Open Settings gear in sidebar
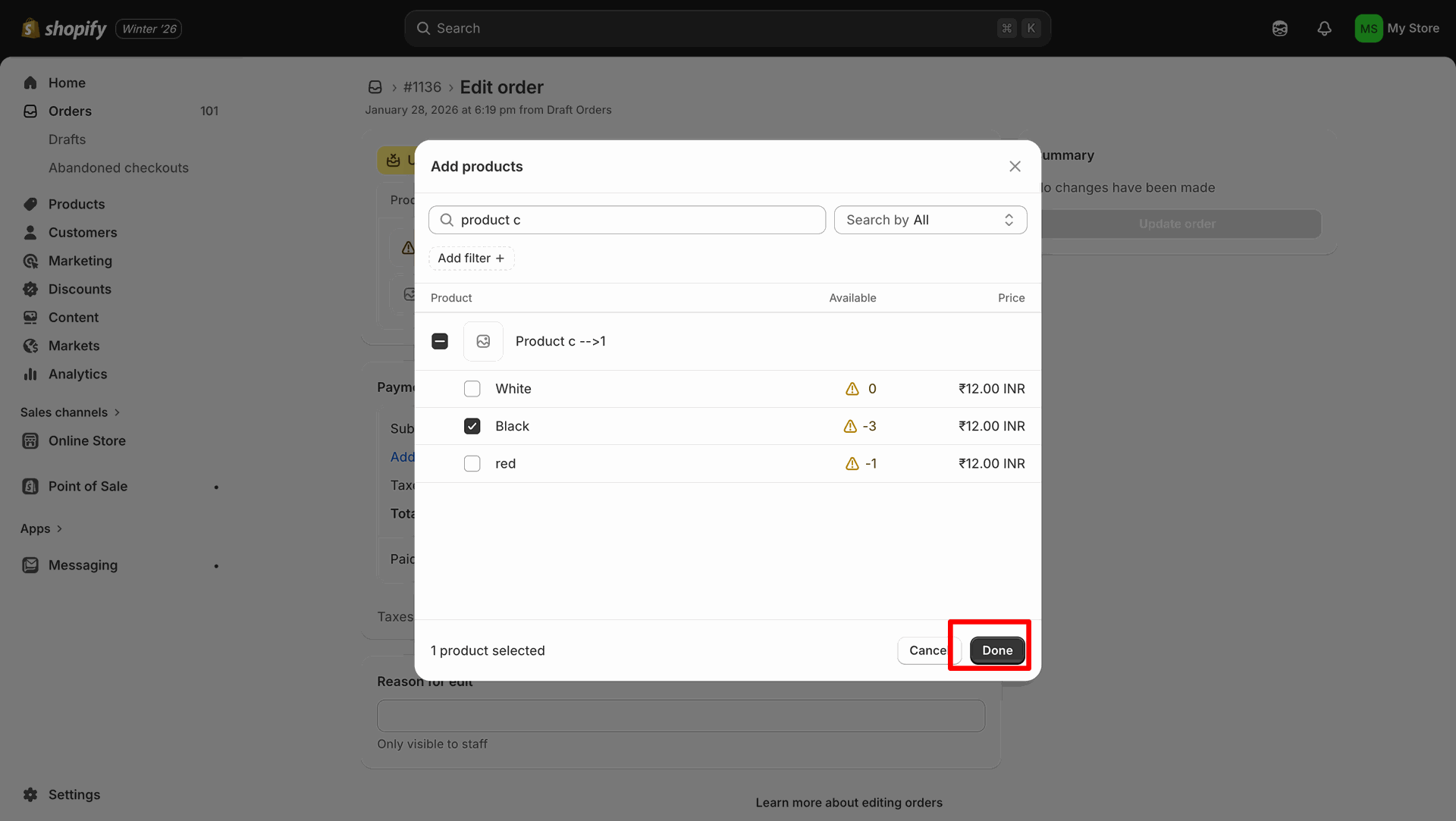 [x=30, y=794]
